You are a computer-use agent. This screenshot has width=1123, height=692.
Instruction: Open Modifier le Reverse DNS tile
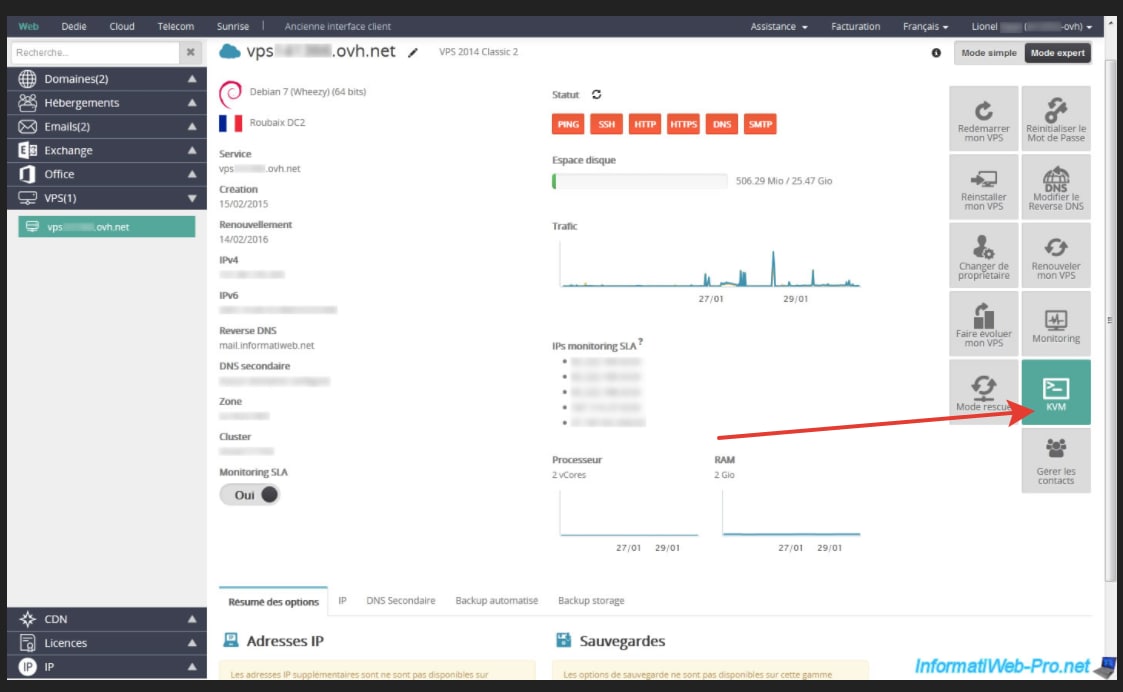(x=1056, y=186)
